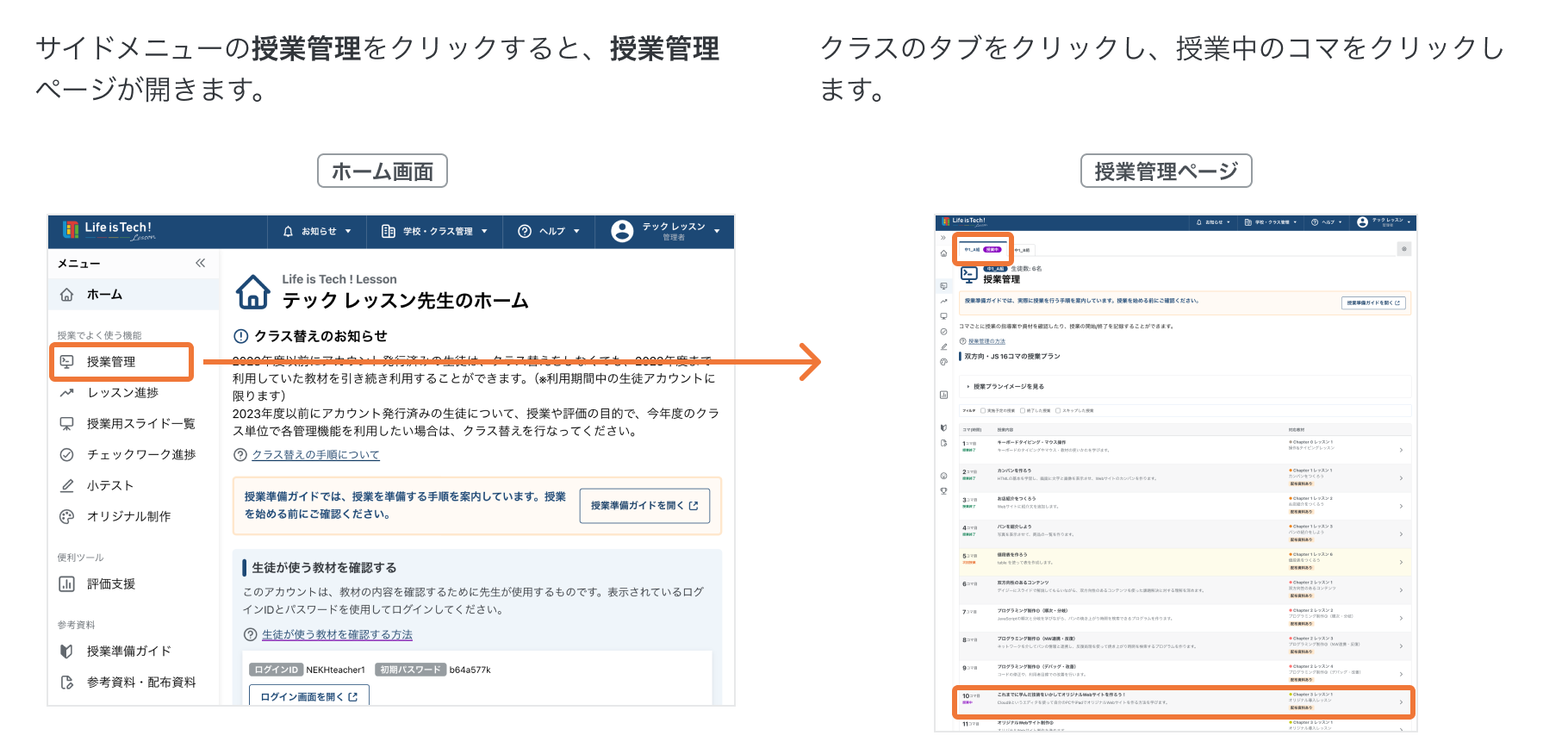
Task: Open the クラス替えの手順について link
Action: tap(314, 455)
